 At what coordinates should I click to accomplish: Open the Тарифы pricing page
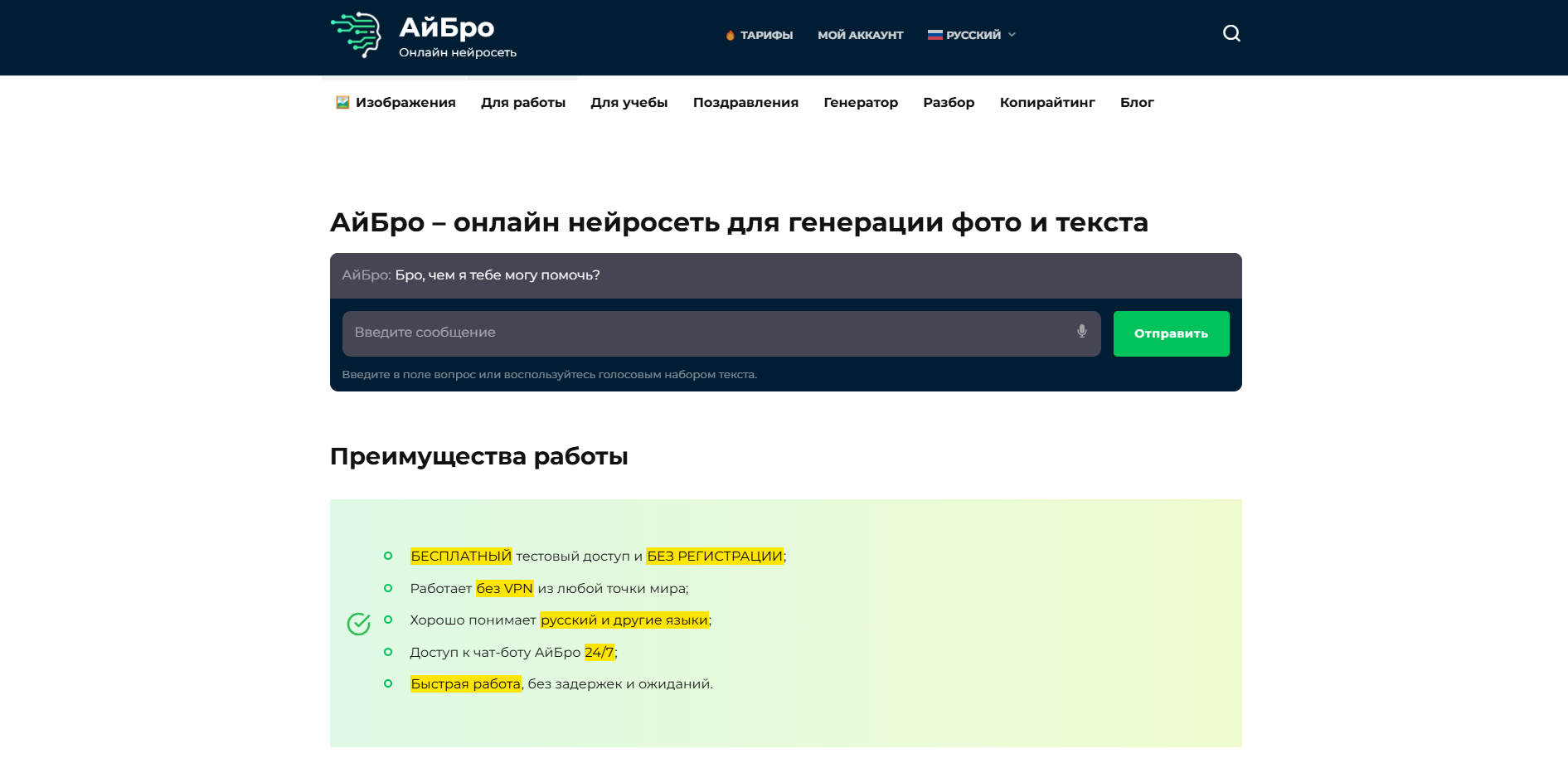(x=766, y=36)
